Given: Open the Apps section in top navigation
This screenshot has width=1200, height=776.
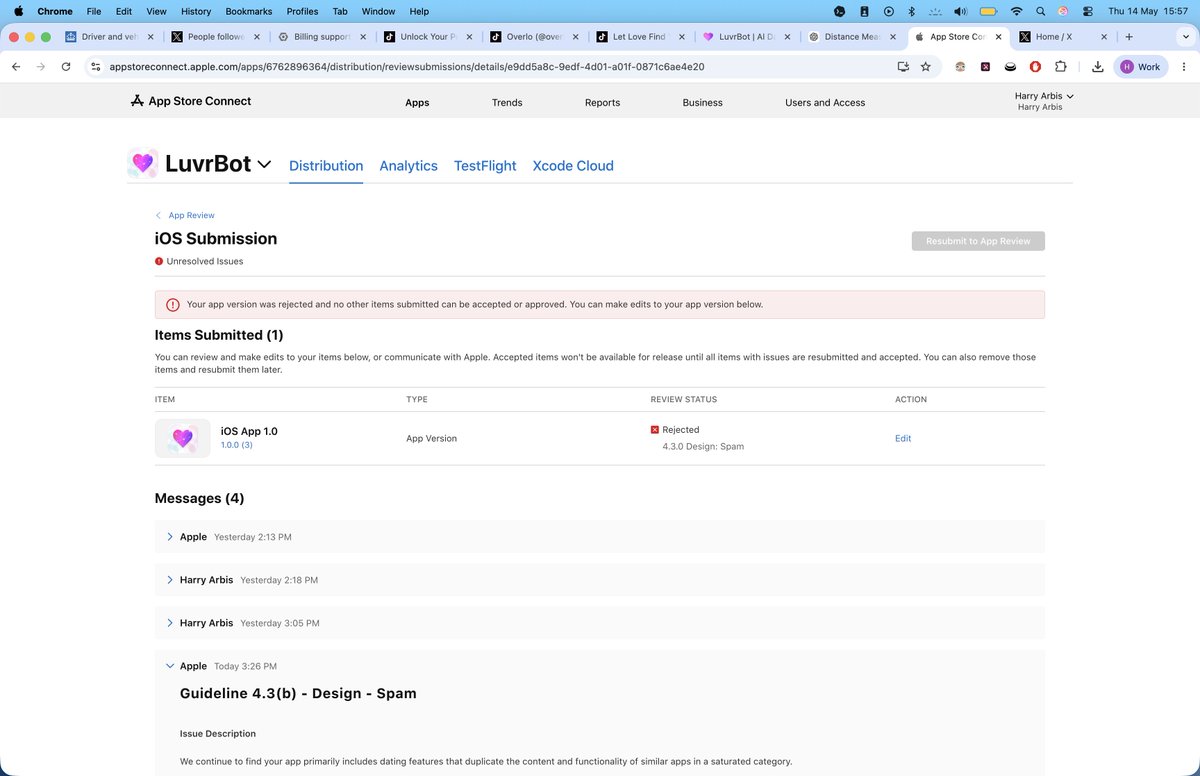Looking at the screenshot, I should [x=417, y=102].
